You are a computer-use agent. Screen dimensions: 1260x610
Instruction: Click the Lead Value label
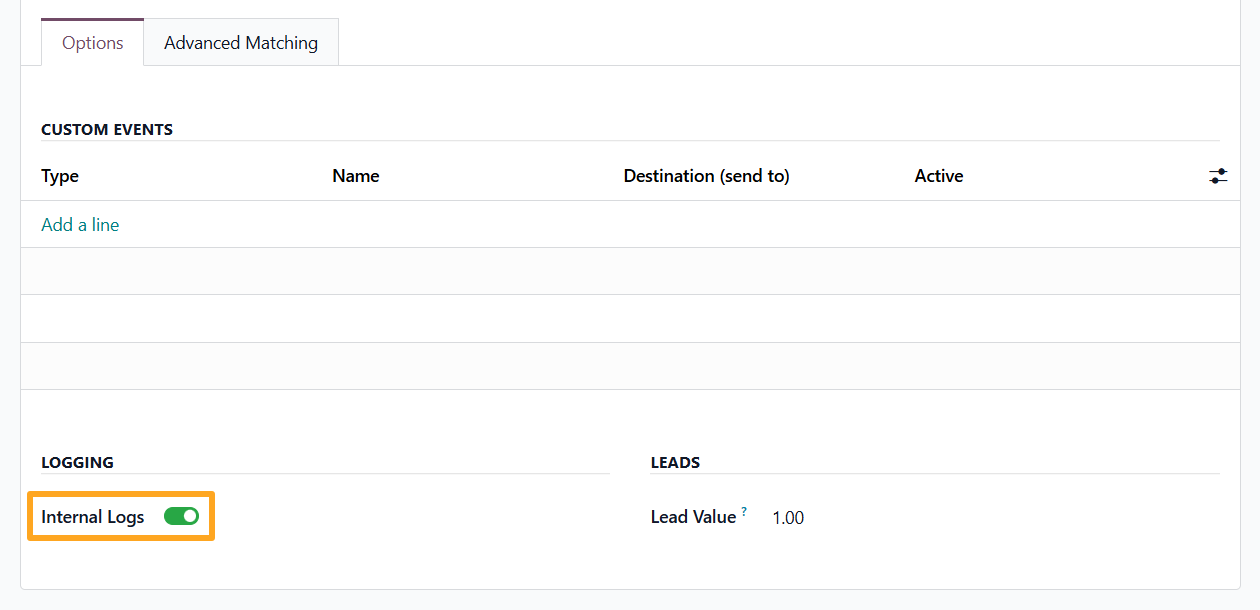693,517
